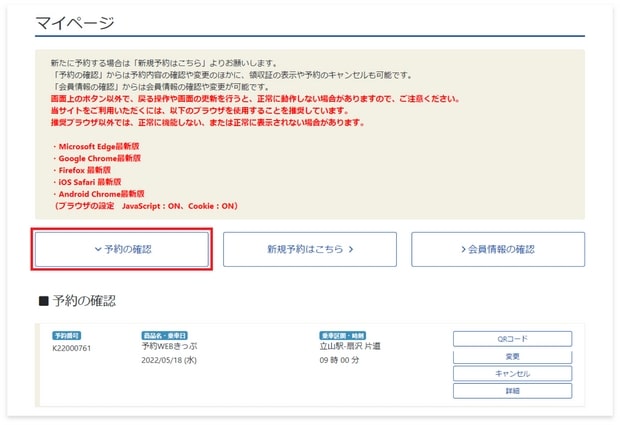
Task: Show QRコード for reservation K22000761
Action: [x=512, y=339]
